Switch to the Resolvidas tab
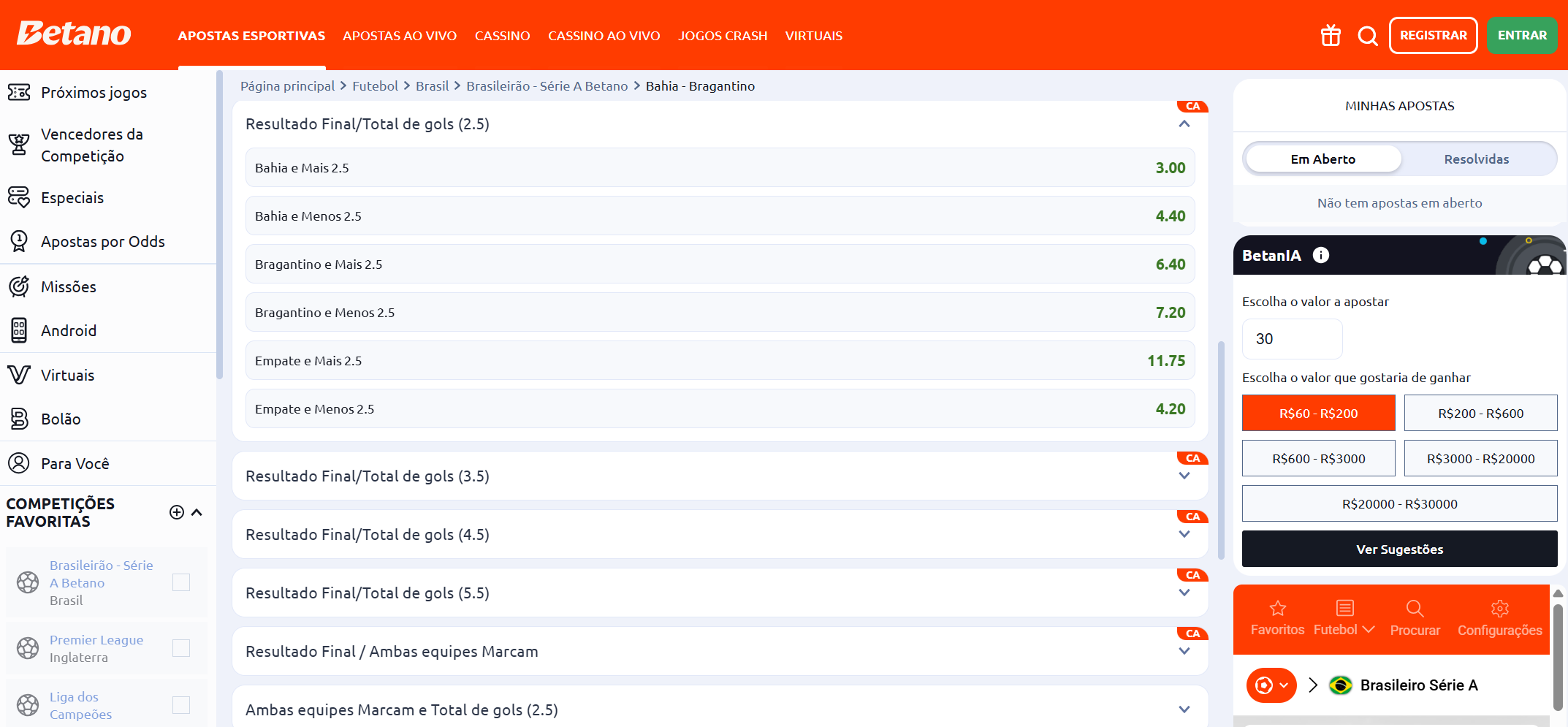 (1476, 159)
